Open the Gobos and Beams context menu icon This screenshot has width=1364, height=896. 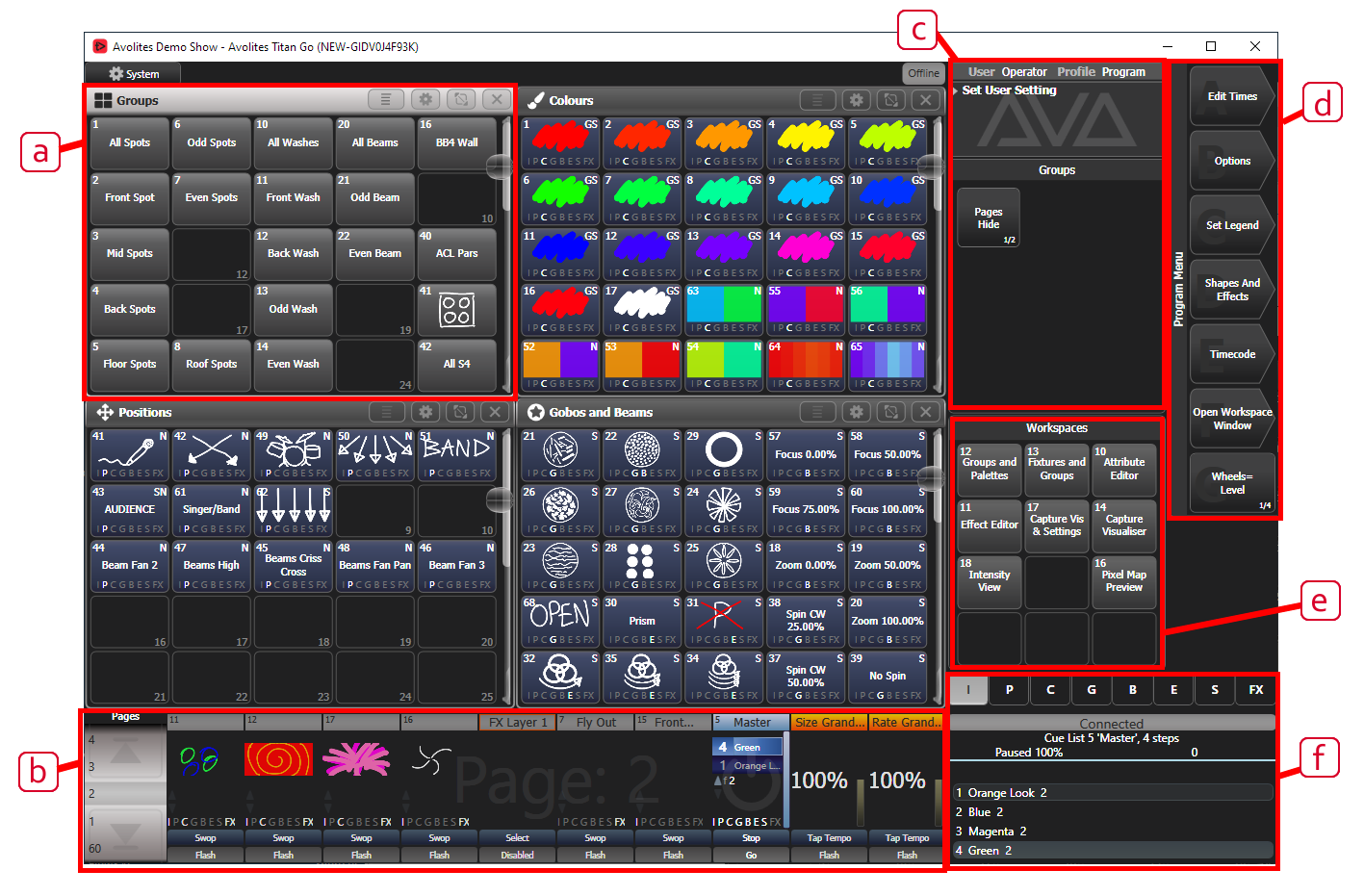(x=817, y=412)
